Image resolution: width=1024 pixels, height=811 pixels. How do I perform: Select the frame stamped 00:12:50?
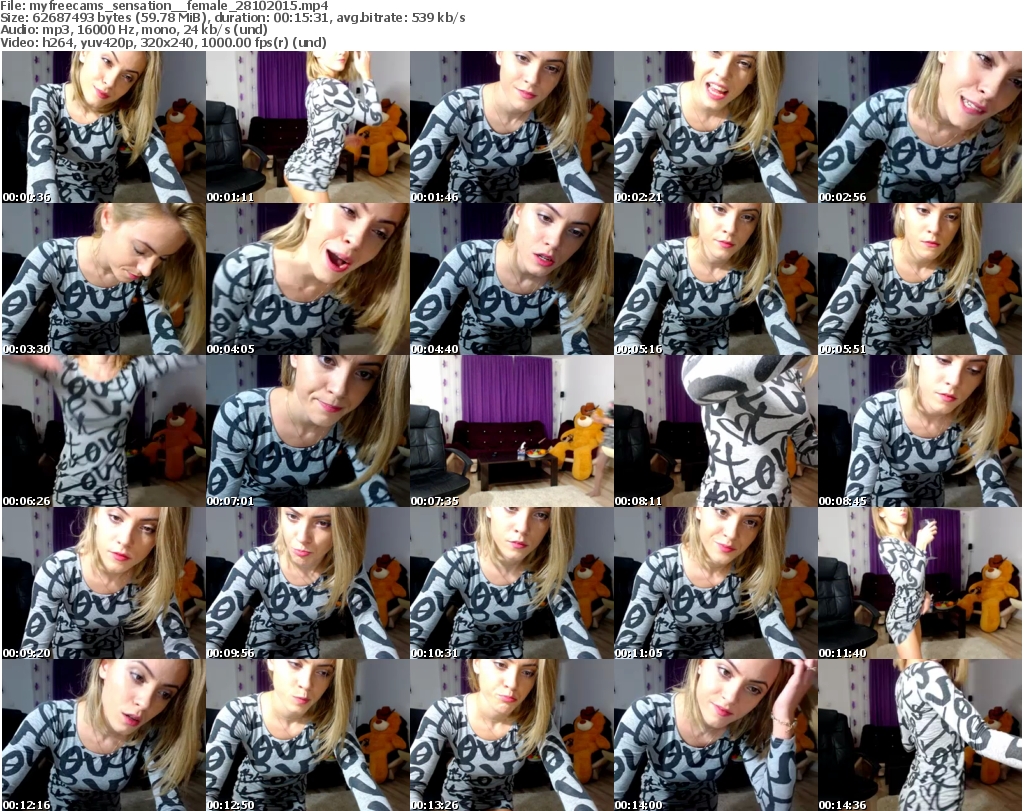[x=308, y=735]
